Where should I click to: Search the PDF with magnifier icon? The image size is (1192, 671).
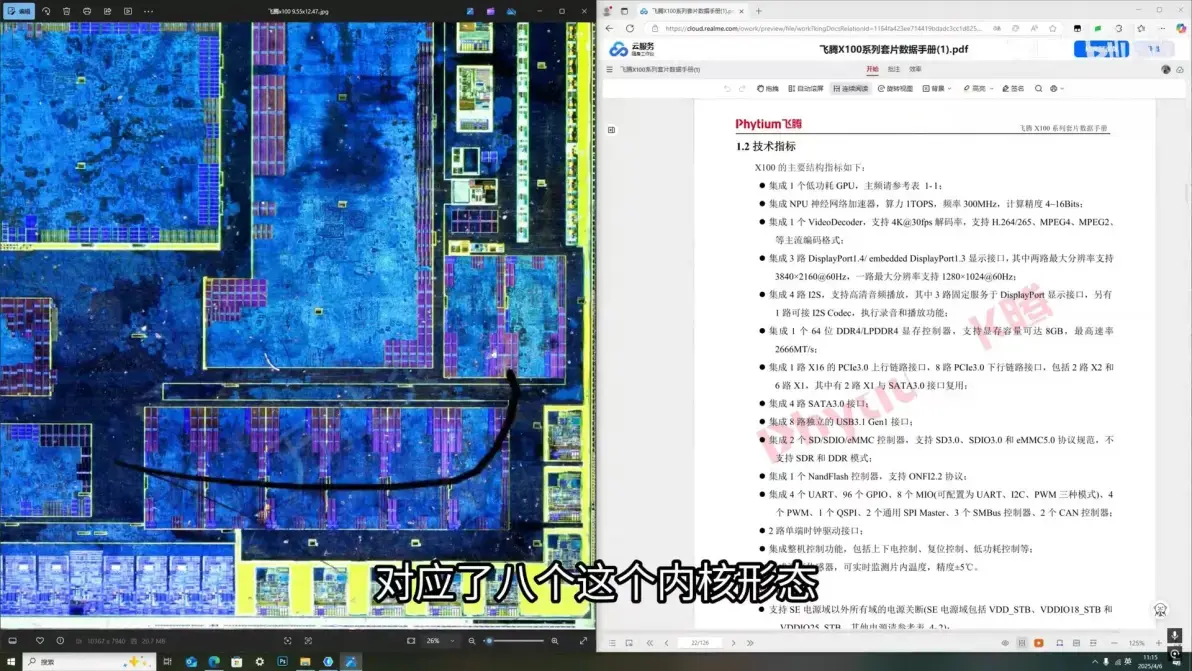point(1038,89)
